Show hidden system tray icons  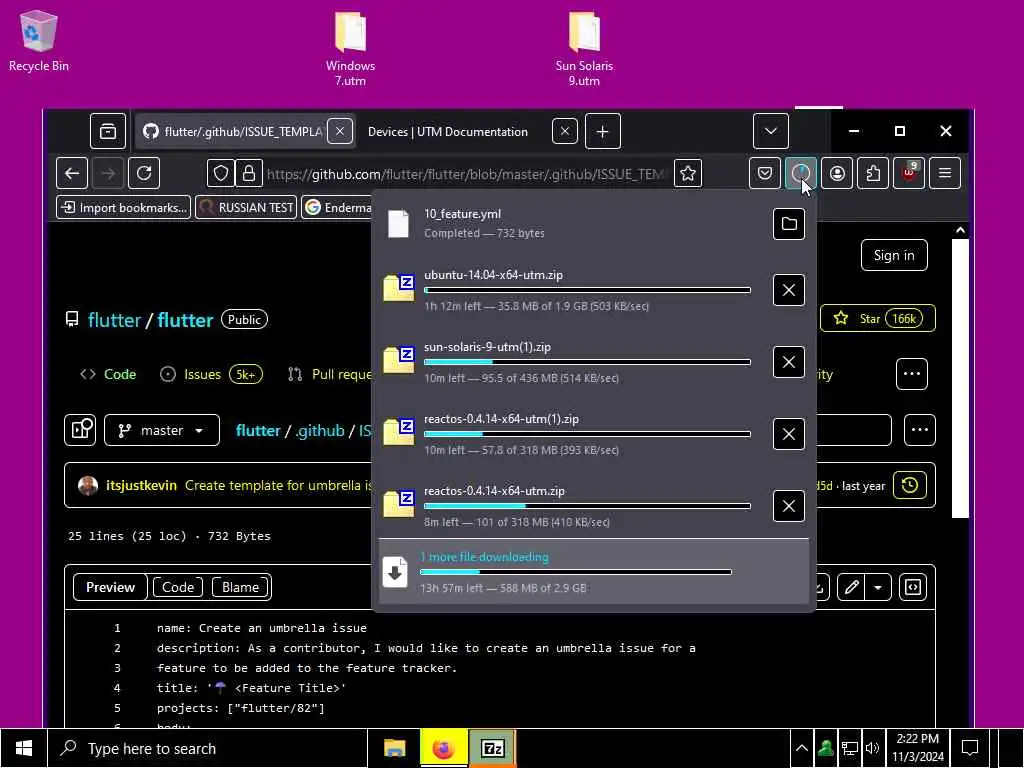tap(802, 748)
